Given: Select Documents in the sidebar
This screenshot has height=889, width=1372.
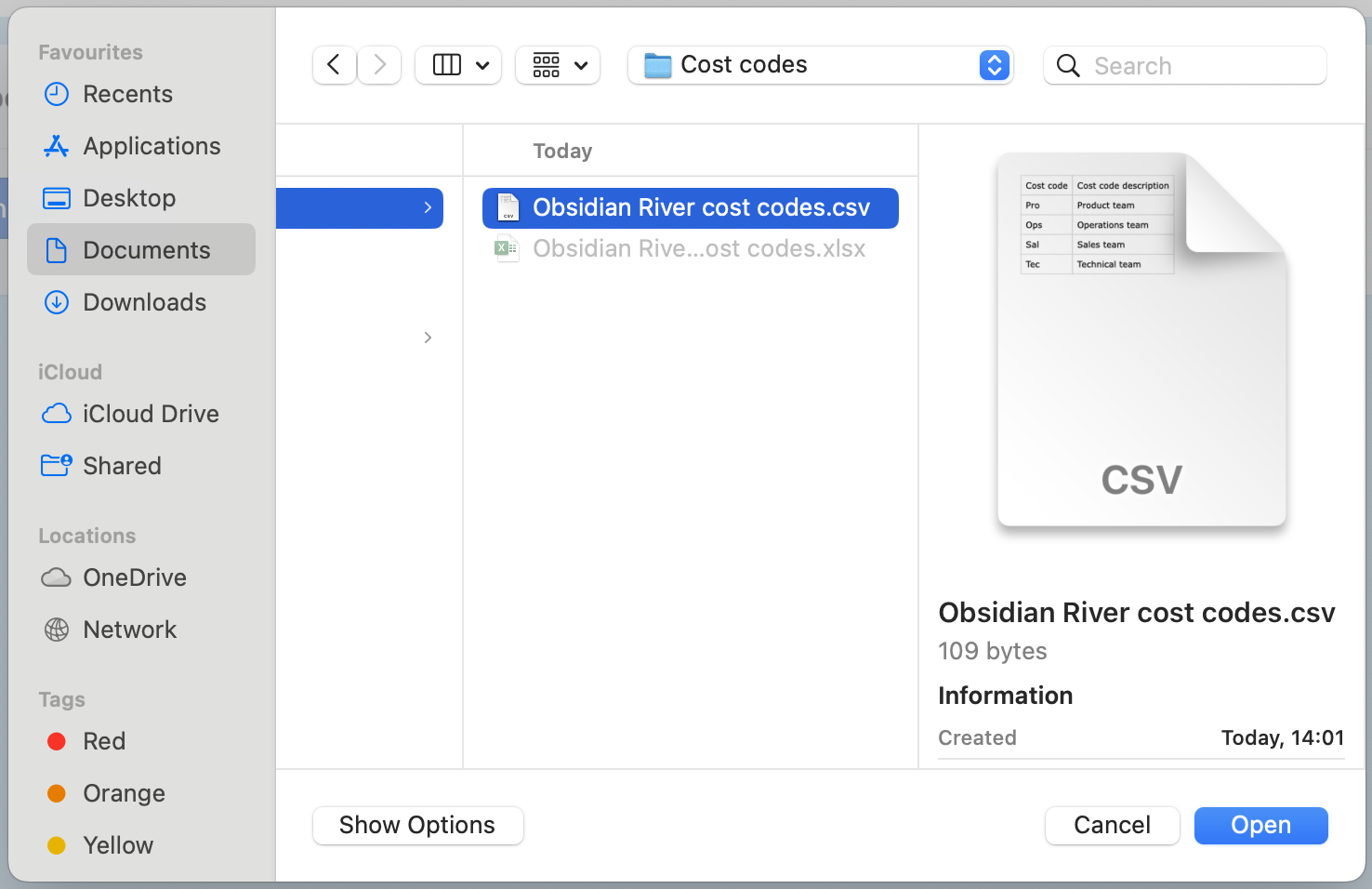Looking at the screenshot, I should coord(146,250).
